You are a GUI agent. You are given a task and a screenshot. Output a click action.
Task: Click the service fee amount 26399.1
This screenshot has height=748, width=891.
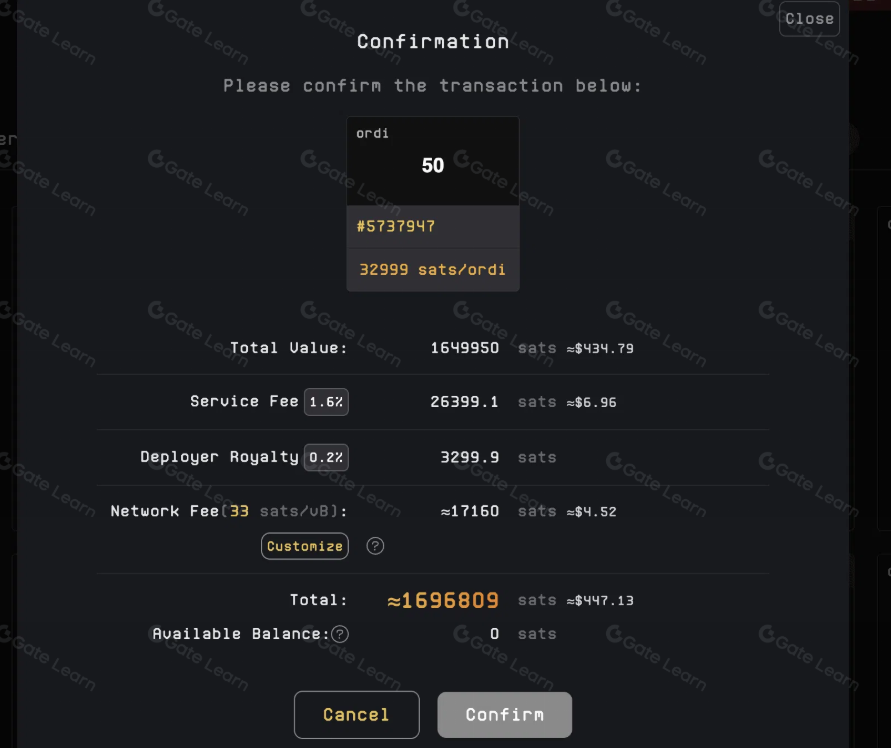point(464,402)
